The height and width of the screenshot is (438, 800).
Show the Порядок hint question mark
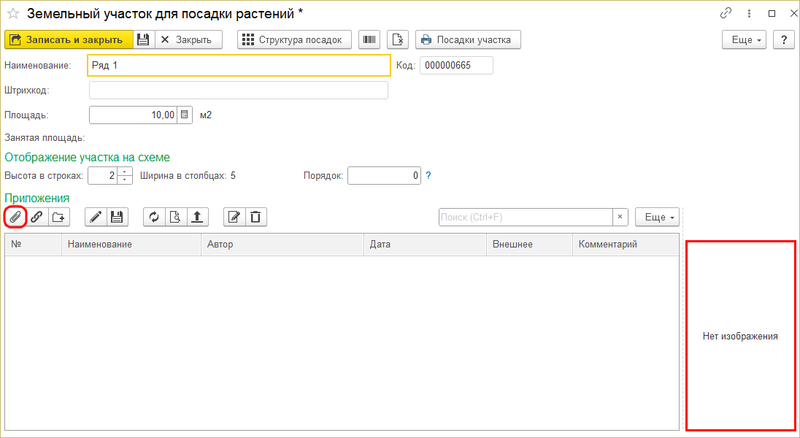pyautogui.click(x=428, y=175)
